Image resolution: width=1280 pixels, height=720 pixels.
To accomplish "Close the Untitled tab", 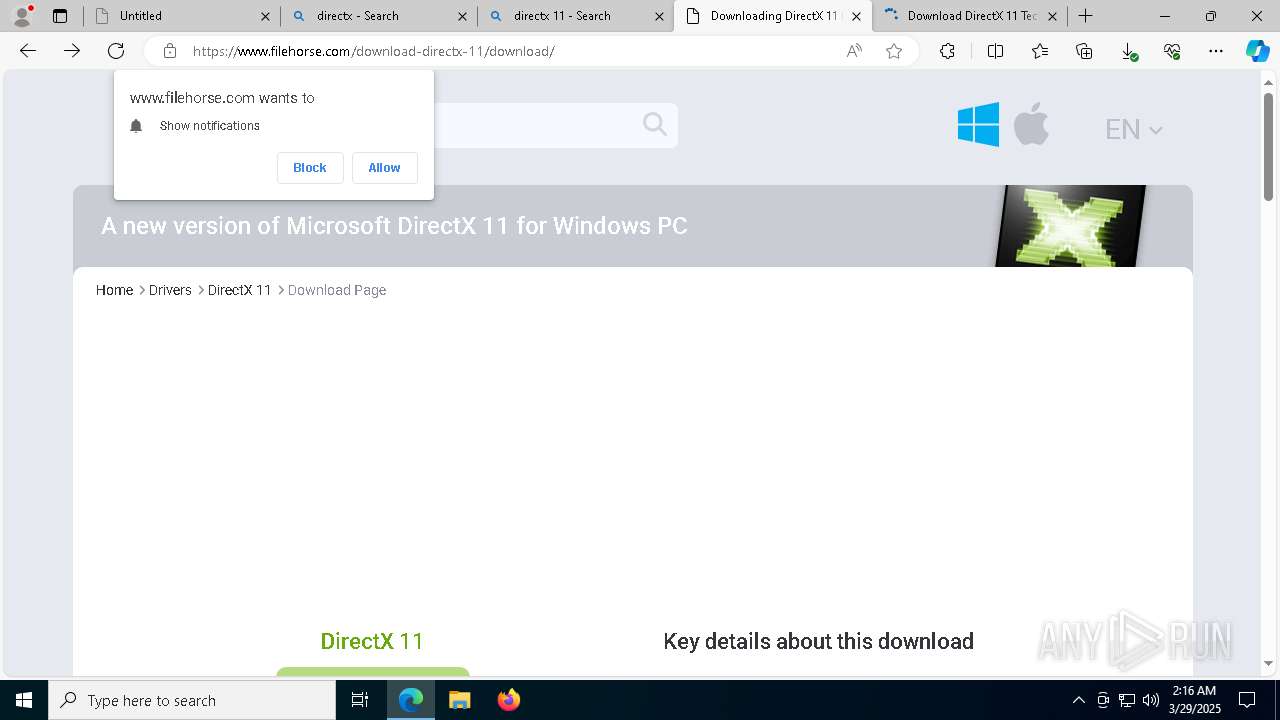I will pyautogui.click(x=265, y=16).
